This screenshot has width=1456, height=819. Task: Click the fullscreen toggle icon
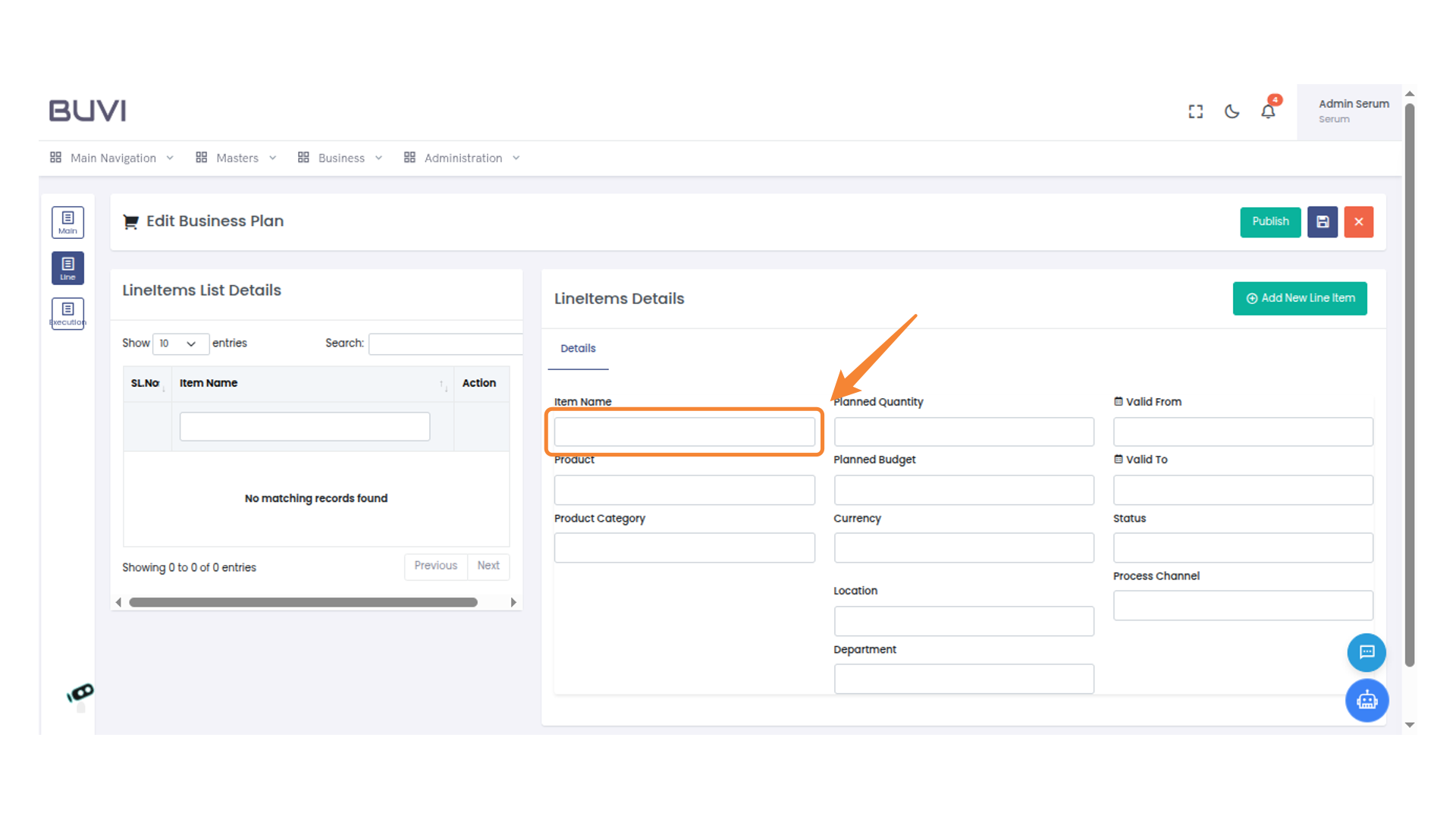(1195, 111)
